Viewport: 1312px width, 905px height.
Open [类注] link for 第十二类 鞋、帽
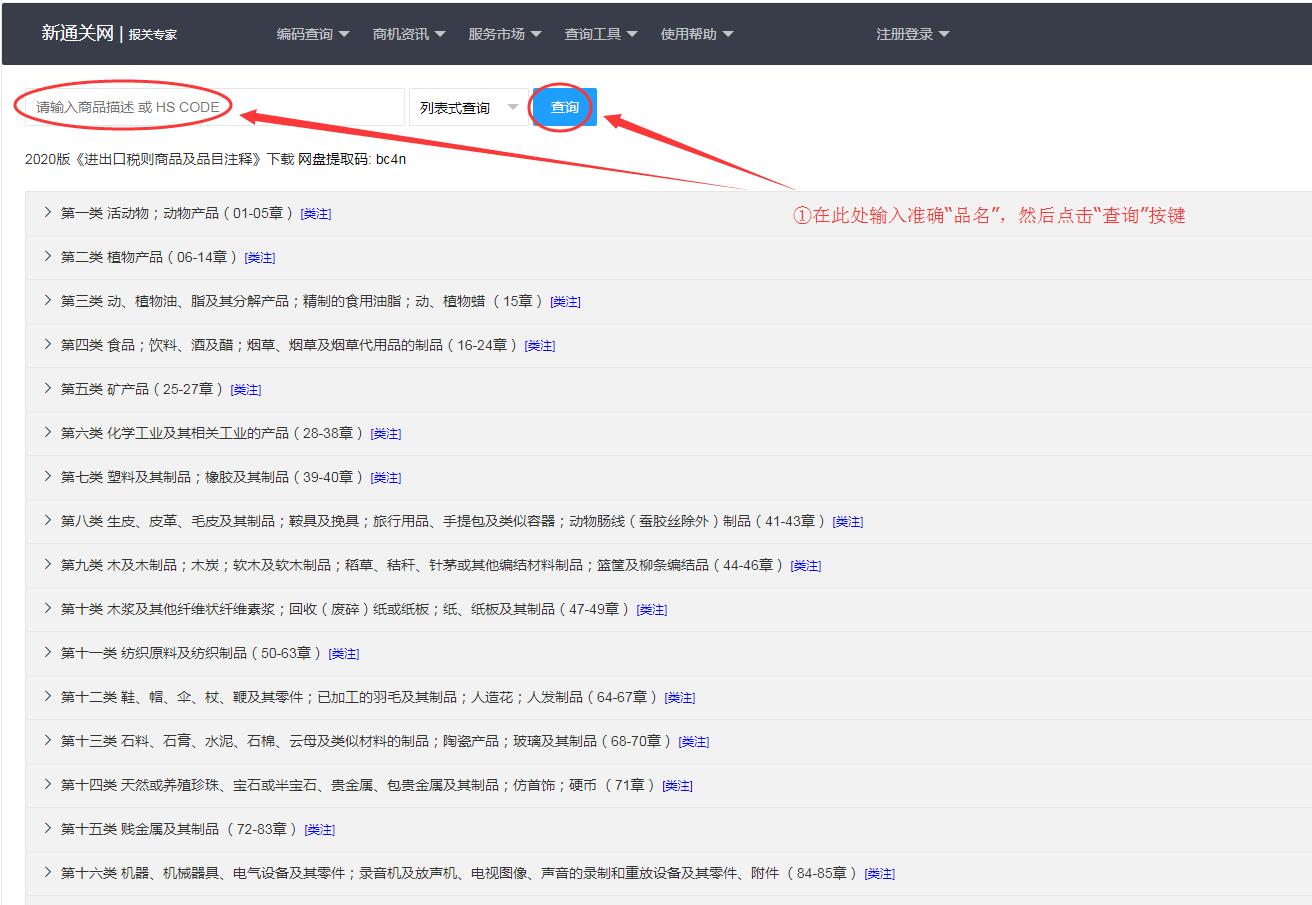coord(680,698)
